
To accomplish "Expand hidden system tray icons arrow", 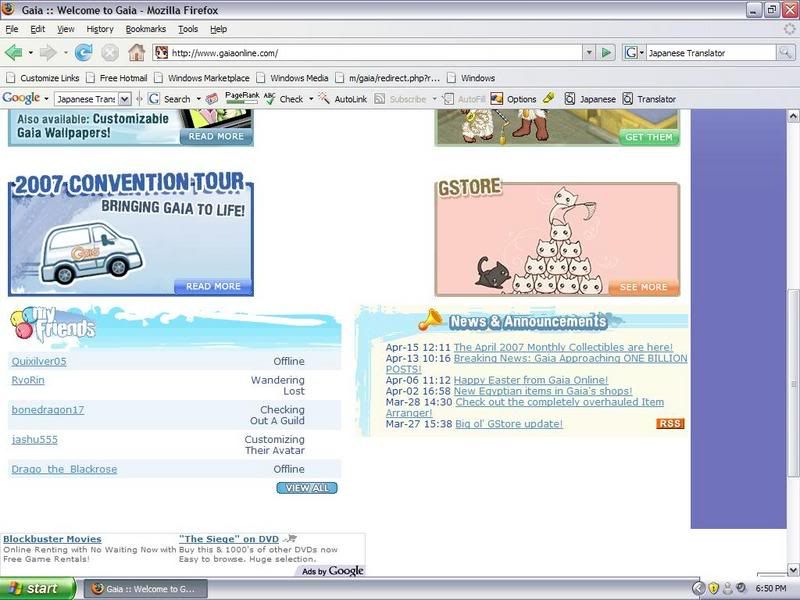I will point(698,588).
